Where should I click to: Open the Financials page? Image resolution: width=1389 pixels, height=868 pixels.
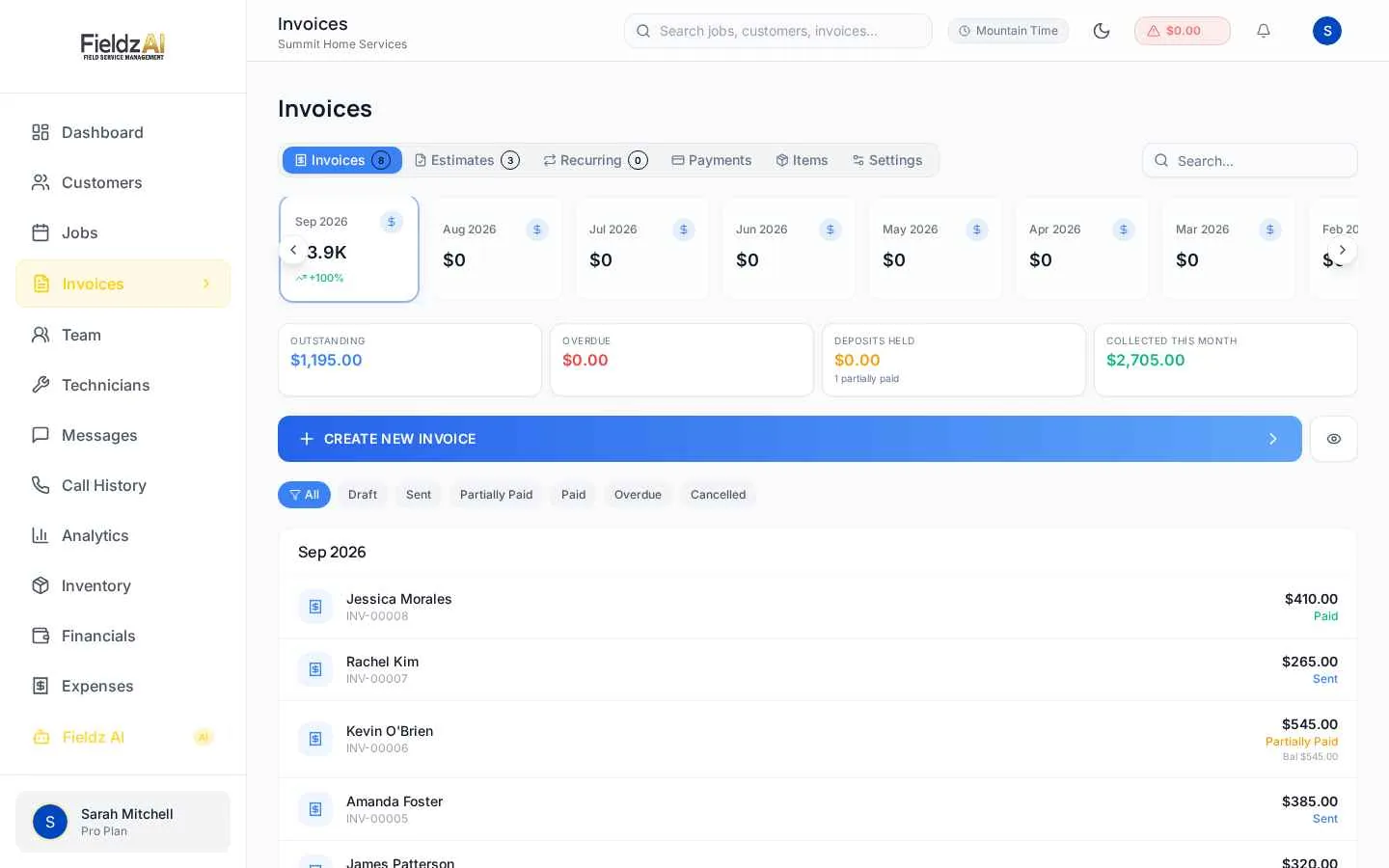123,636
